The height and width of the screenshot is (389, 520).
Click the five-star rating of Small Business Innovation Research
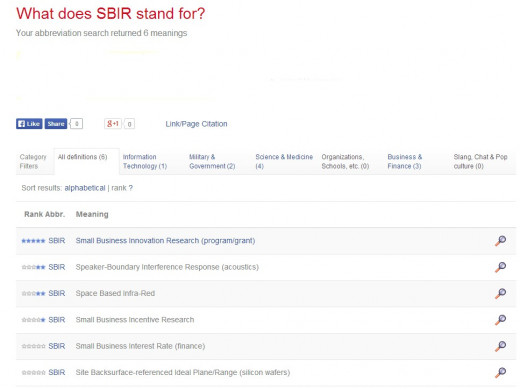pos(33,241)
